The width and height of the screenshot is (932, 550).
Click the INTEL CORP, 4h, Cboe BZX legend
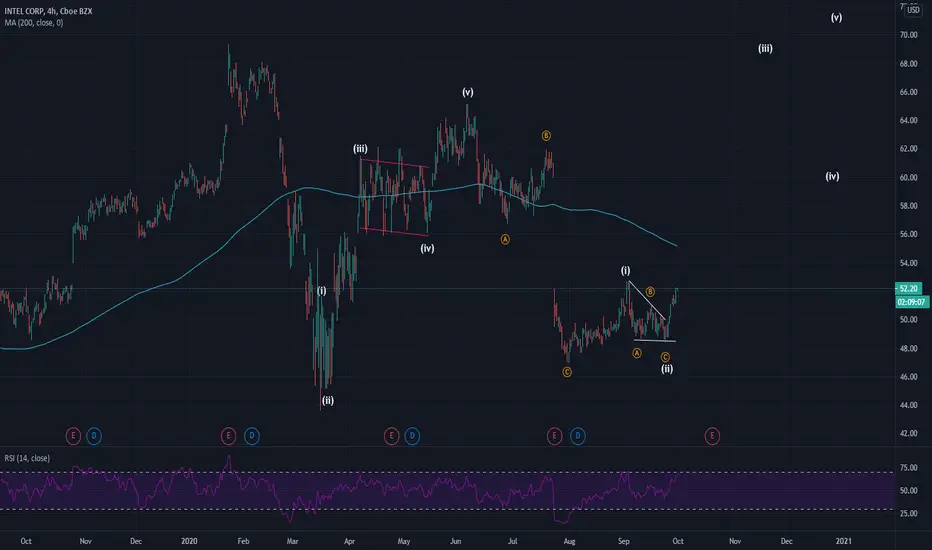[x=48, y=11]
